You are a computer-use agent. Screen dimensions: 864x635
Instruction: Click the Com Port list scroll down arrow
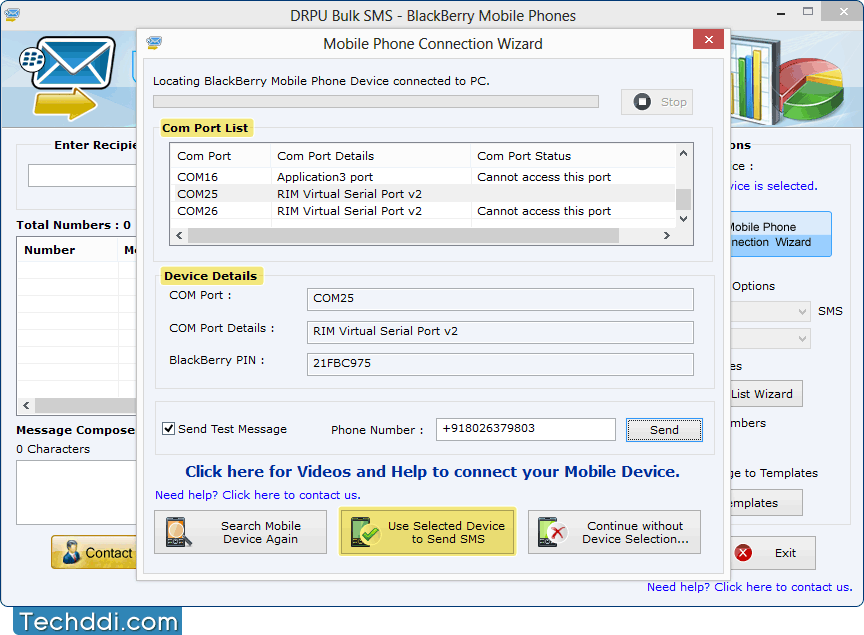683,219
